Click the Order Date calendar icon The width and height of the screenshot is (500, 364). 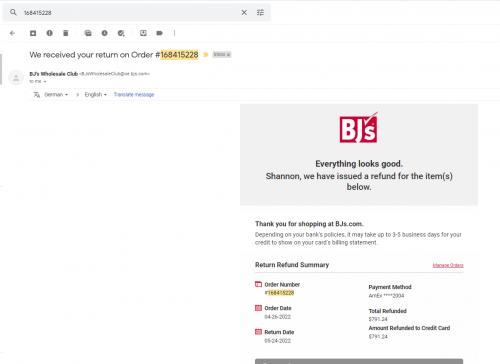pos(258,308)
